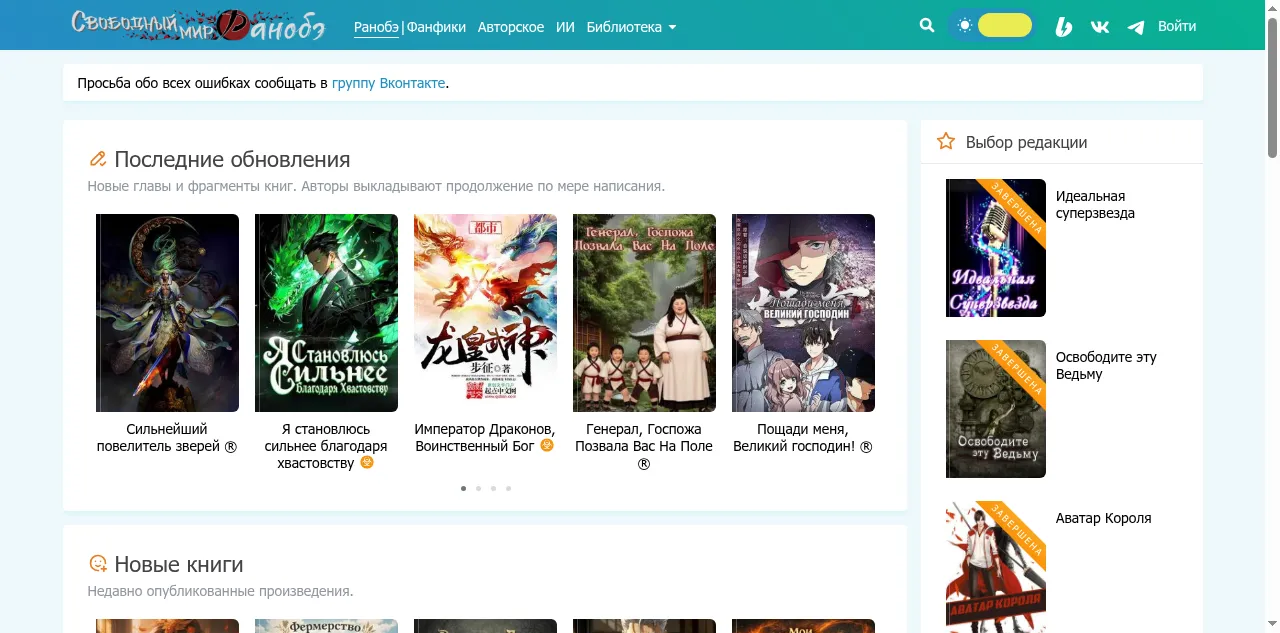The height and width of the screenshot is (633, 1280).
Task: Click orange badge after Император Драконов title
Action: tap(547, 445)
